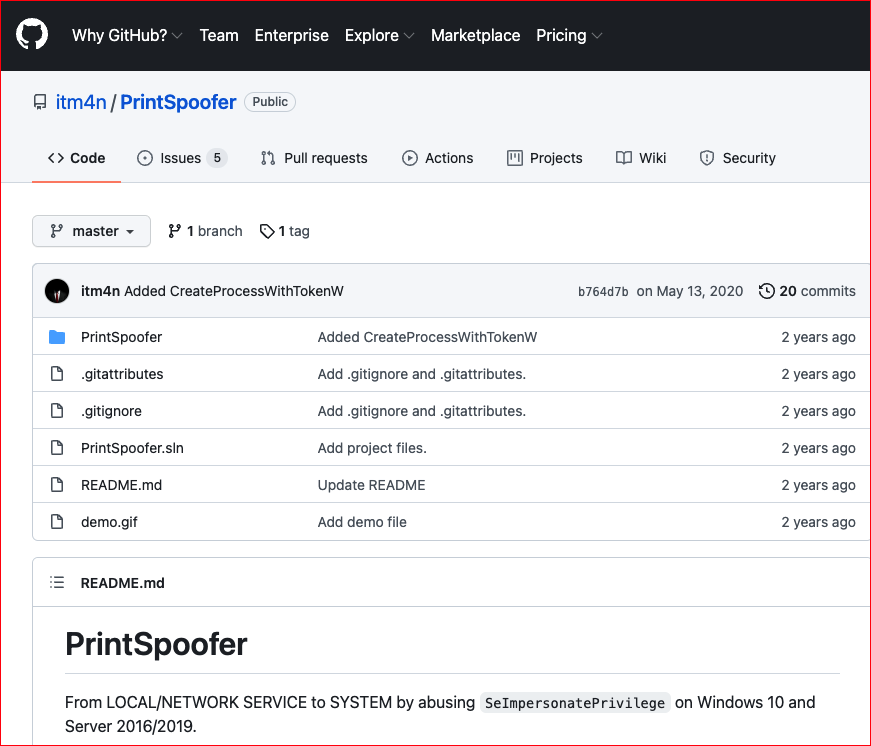The height and width of the screenshot is (746, 871).
Task: Open the PrintSpoofer folder name
Action: (x=121, y=337)
